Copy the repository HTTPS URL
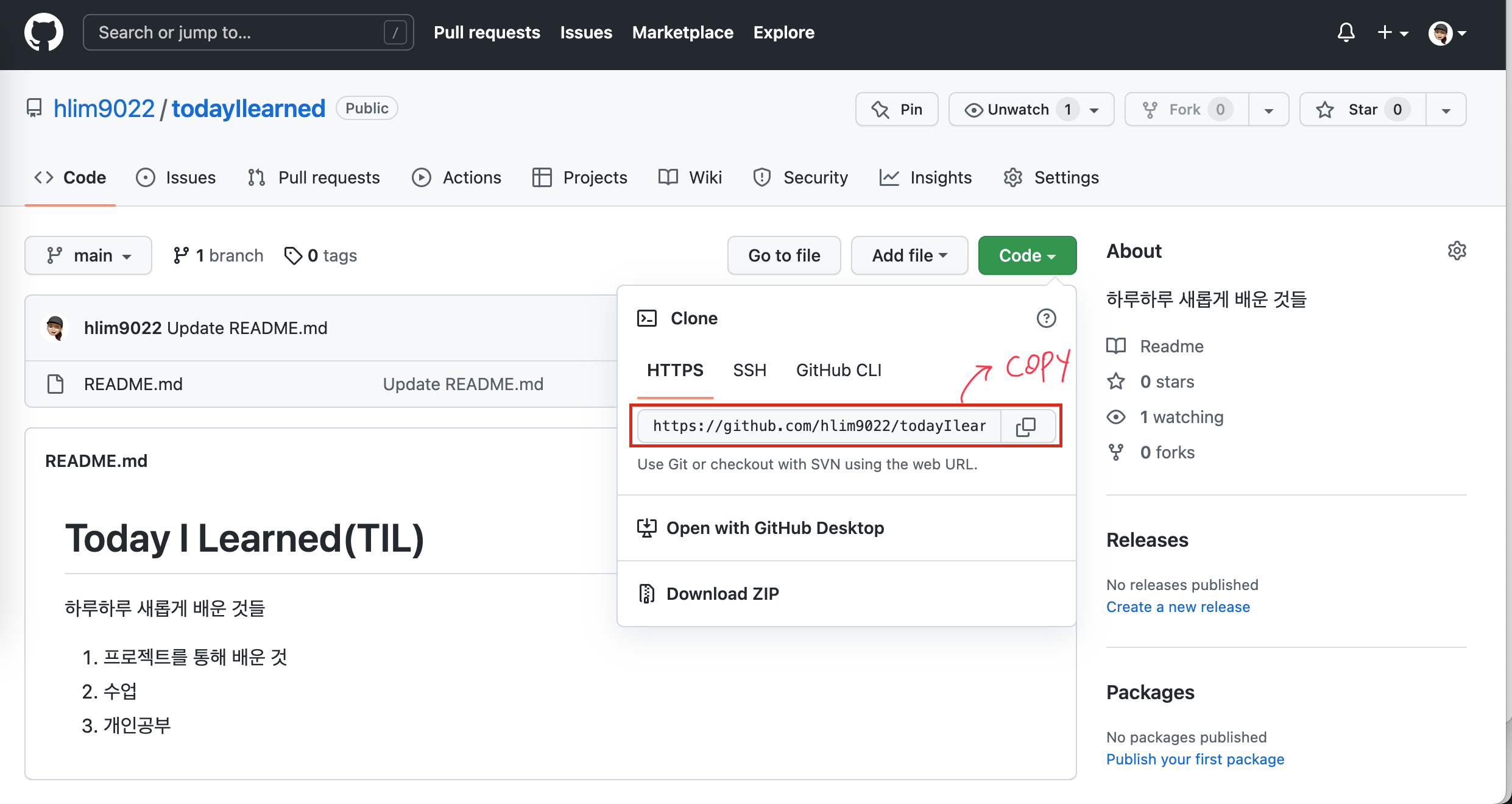1512x804 pixels. click(x=1026, y=426)
